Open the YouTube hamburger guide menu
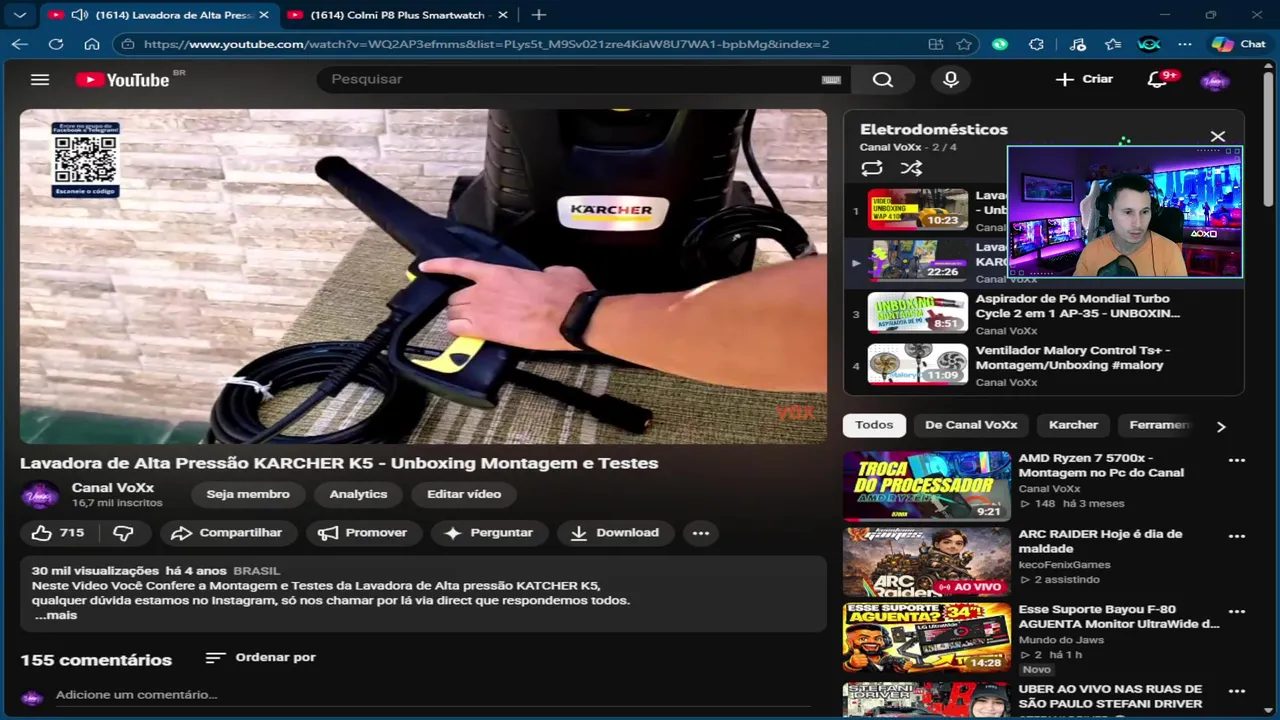Image resolution: width=1280 pixels, height=720 pixels. point(40,80)
